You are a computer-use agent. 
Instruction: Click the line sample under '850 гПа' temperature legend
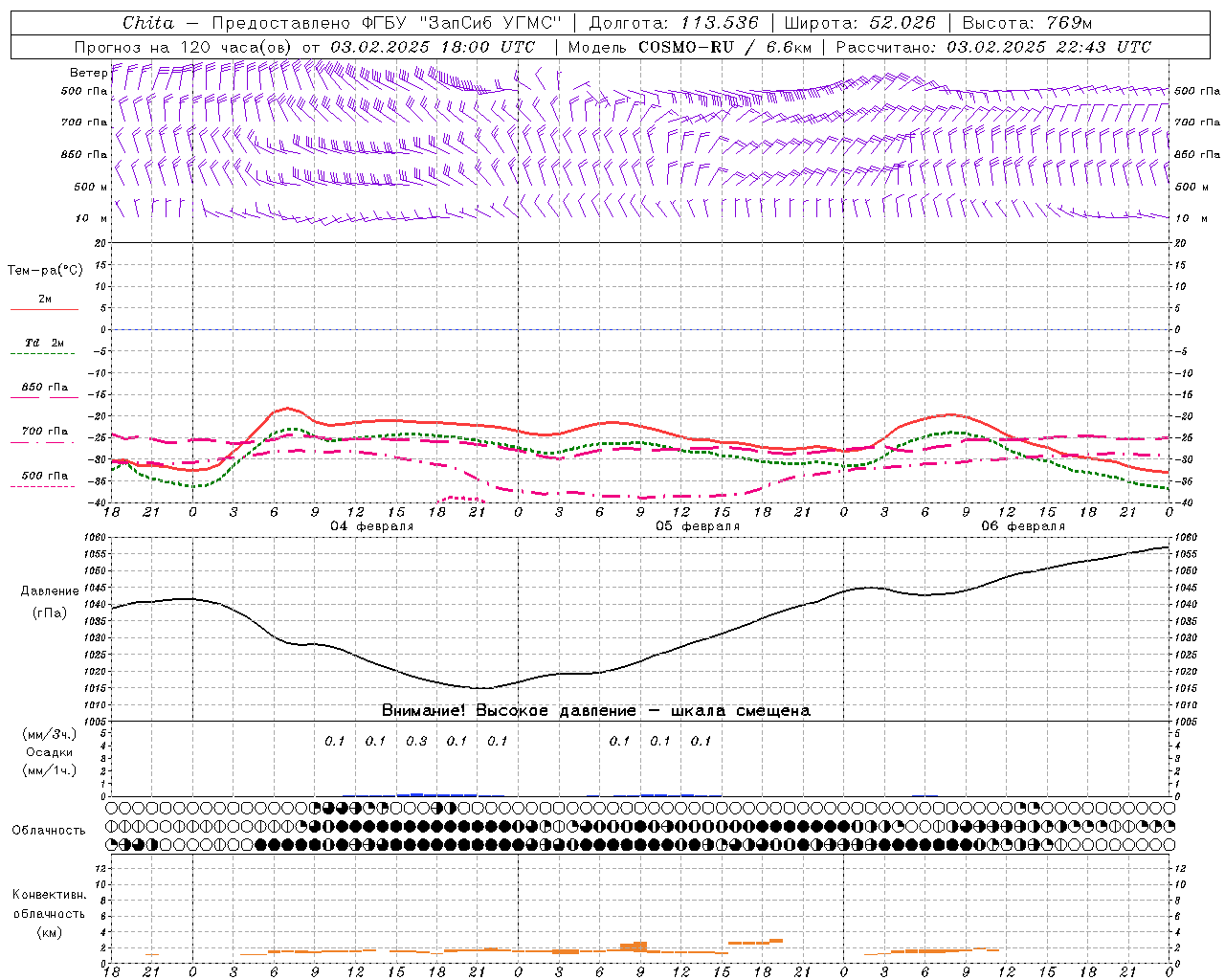pos(44,398)
